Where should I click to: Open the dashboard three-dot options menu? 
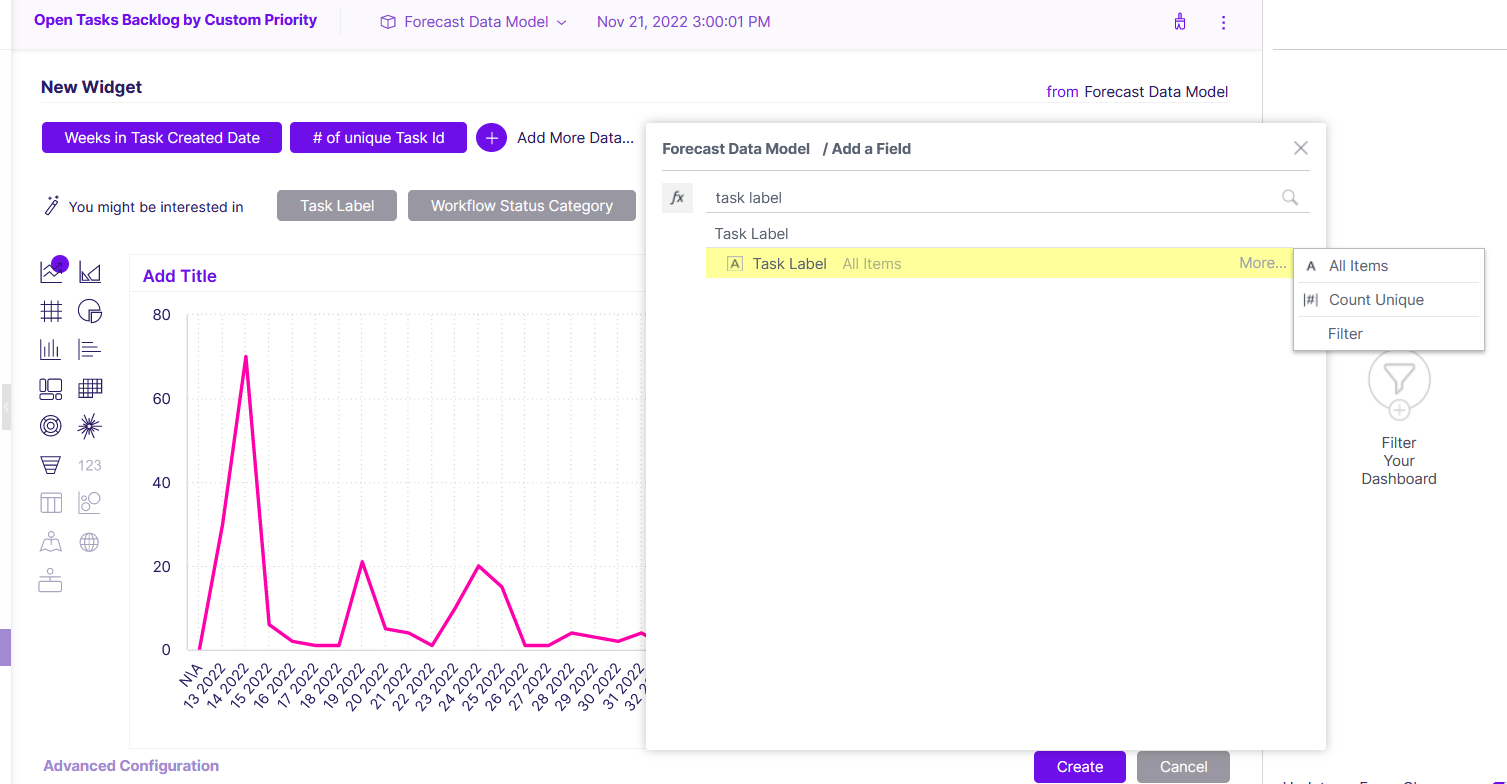click(1223, 22)
